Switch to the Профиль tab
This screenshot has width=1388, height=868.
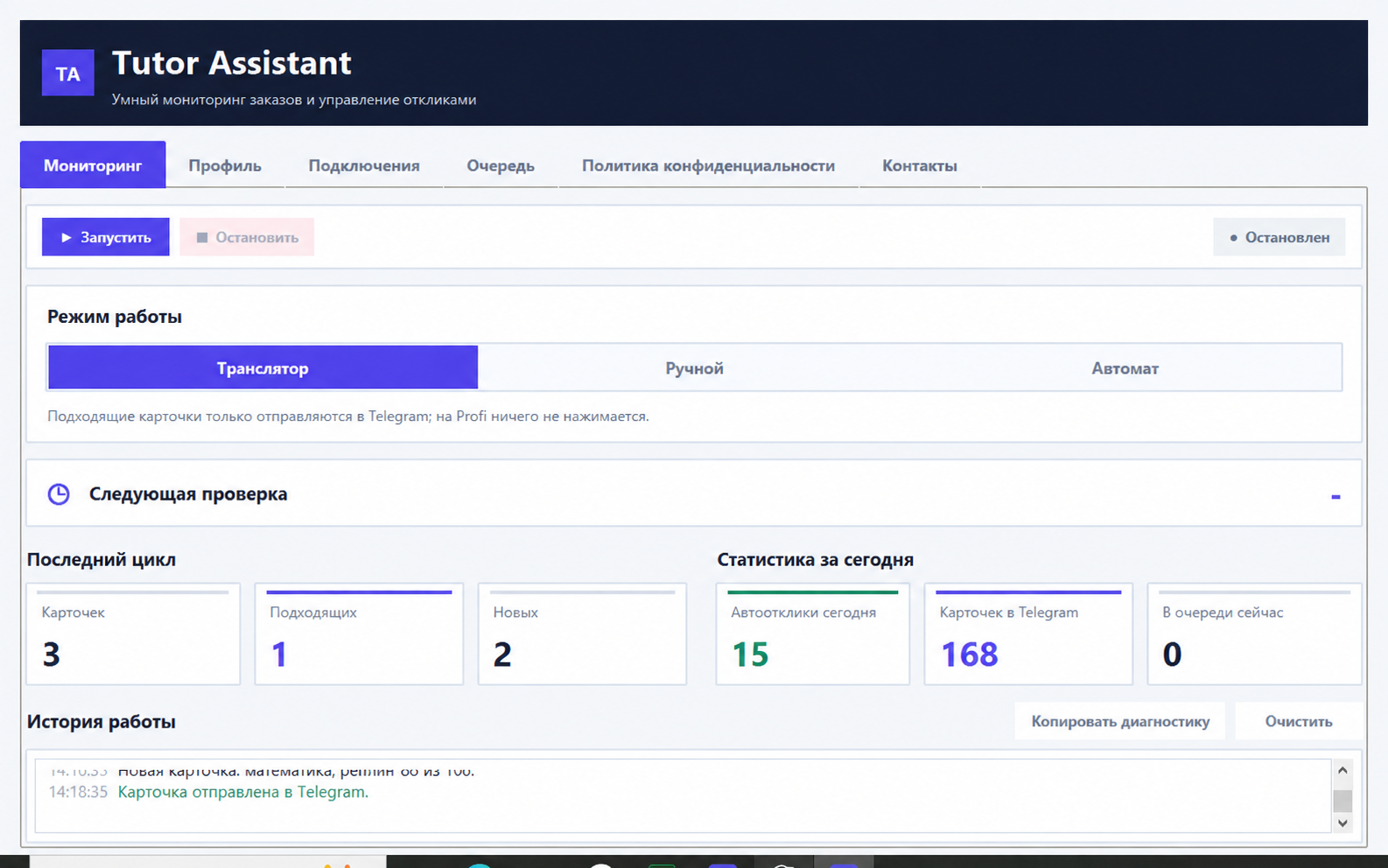225,165
